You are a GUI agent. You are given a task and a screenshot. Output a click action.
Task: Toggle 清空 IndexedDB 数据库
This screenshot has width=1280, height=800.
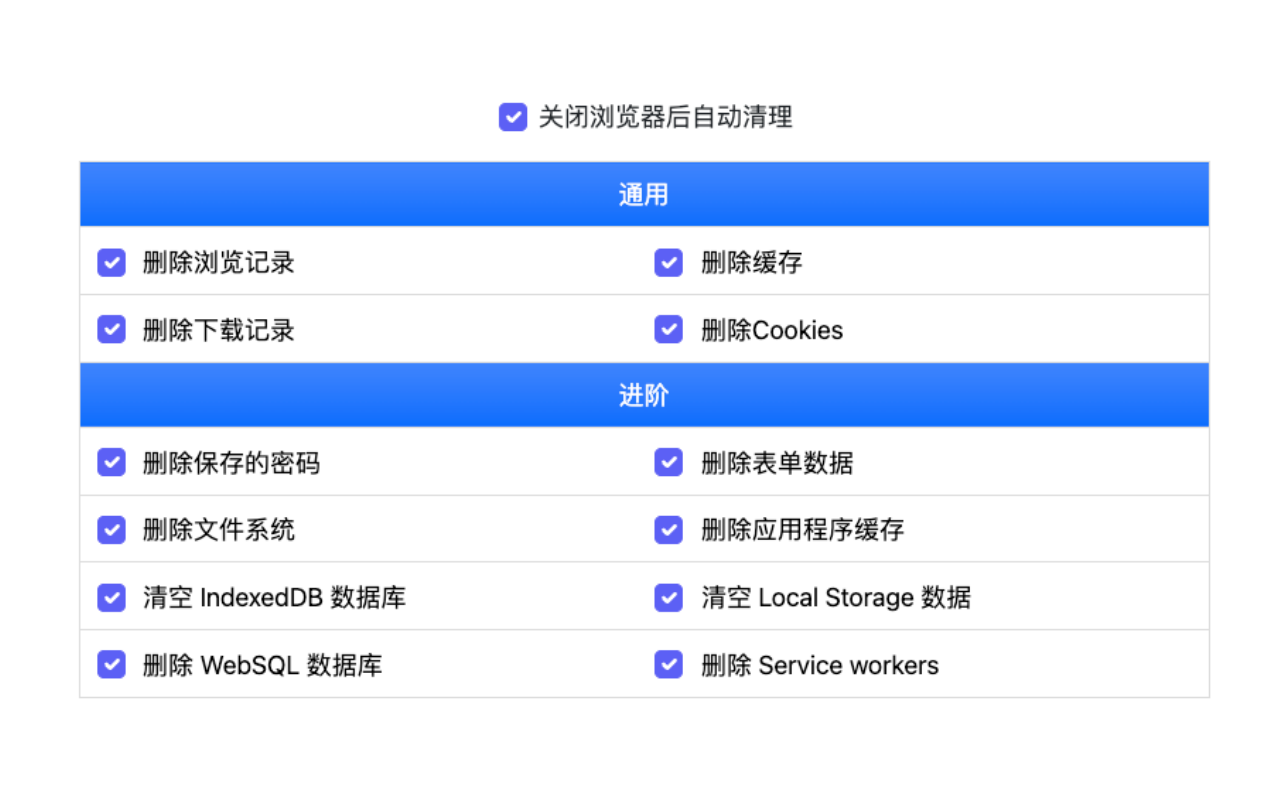coord(111,597)
